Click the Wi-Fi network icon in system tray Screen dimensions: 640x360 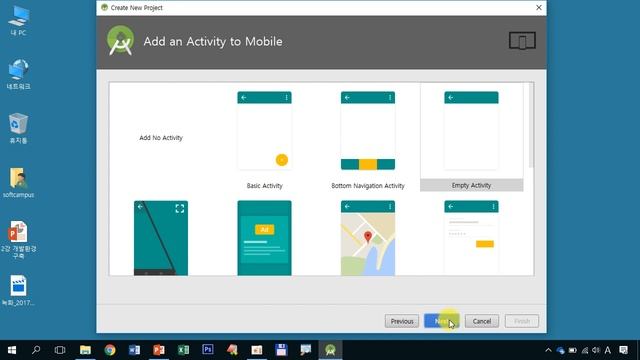tap(585, 350)
